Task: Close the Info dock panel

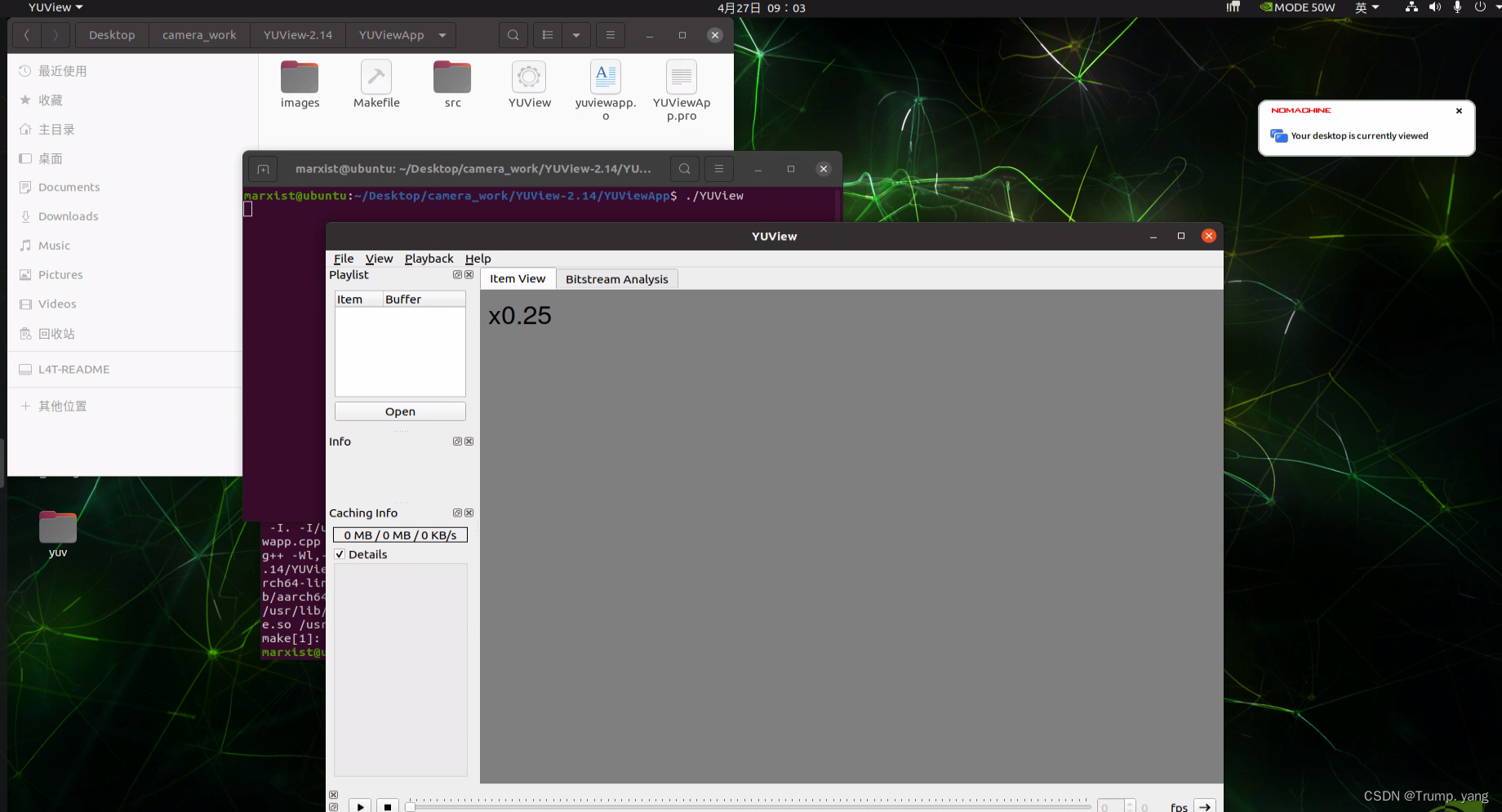Action: click(469, 441)
